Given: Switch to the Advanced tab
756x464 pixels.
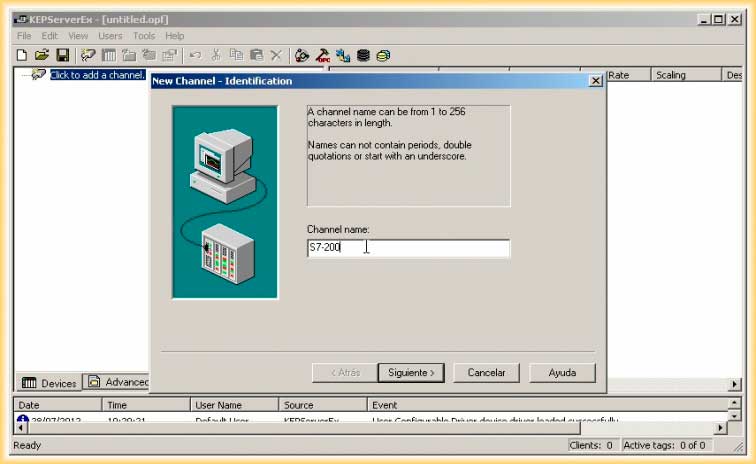Looking at the screenshot, I should pos(118,382).
